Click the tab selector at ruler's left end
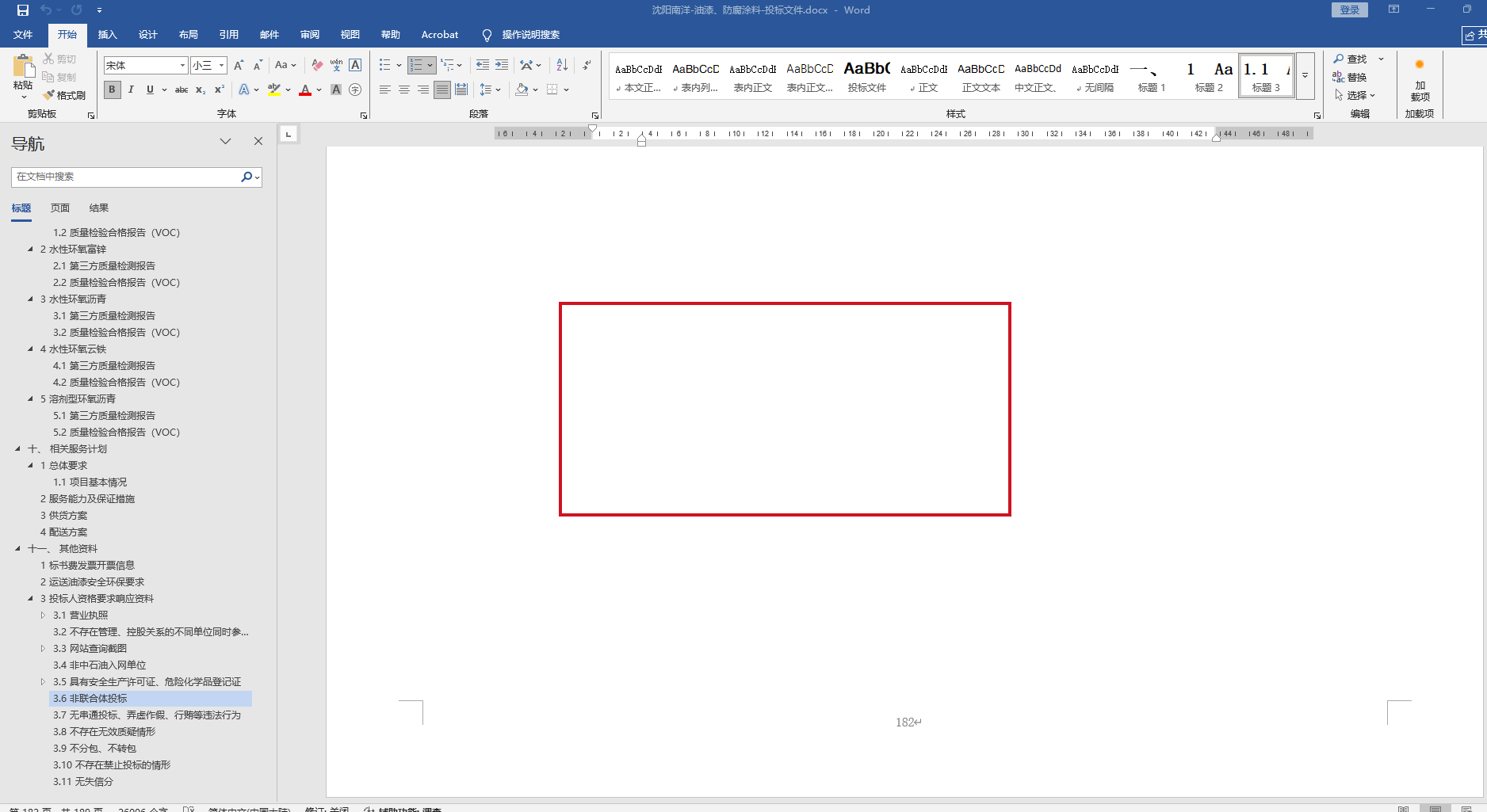The width and height of the screenshot is (1487, 812). (x=289, y=134)
